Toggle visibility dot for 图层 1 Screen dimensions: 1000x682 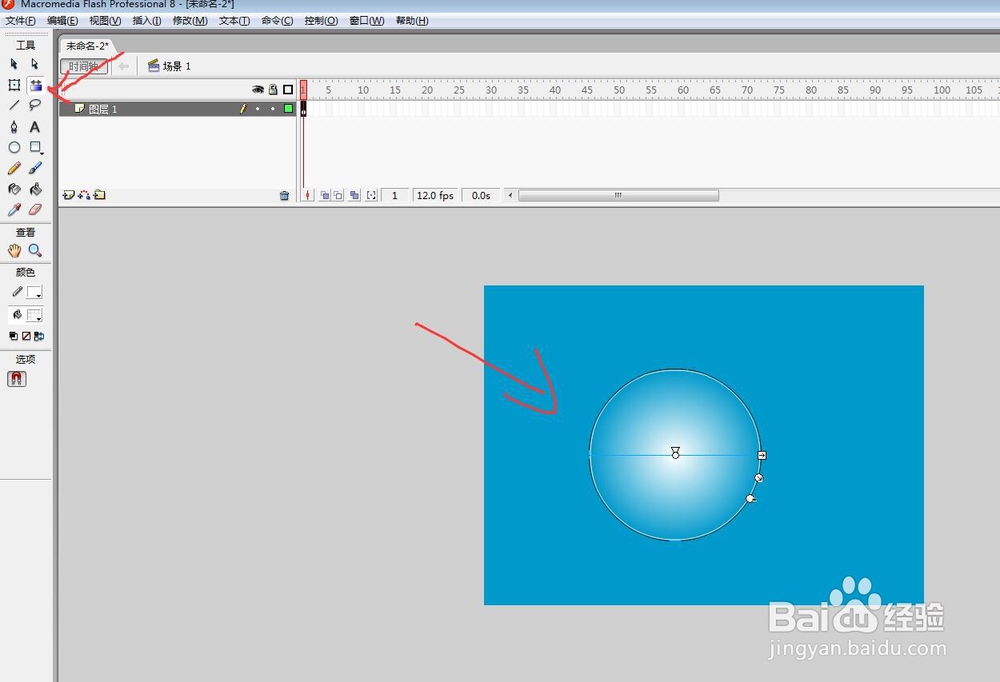258,109
